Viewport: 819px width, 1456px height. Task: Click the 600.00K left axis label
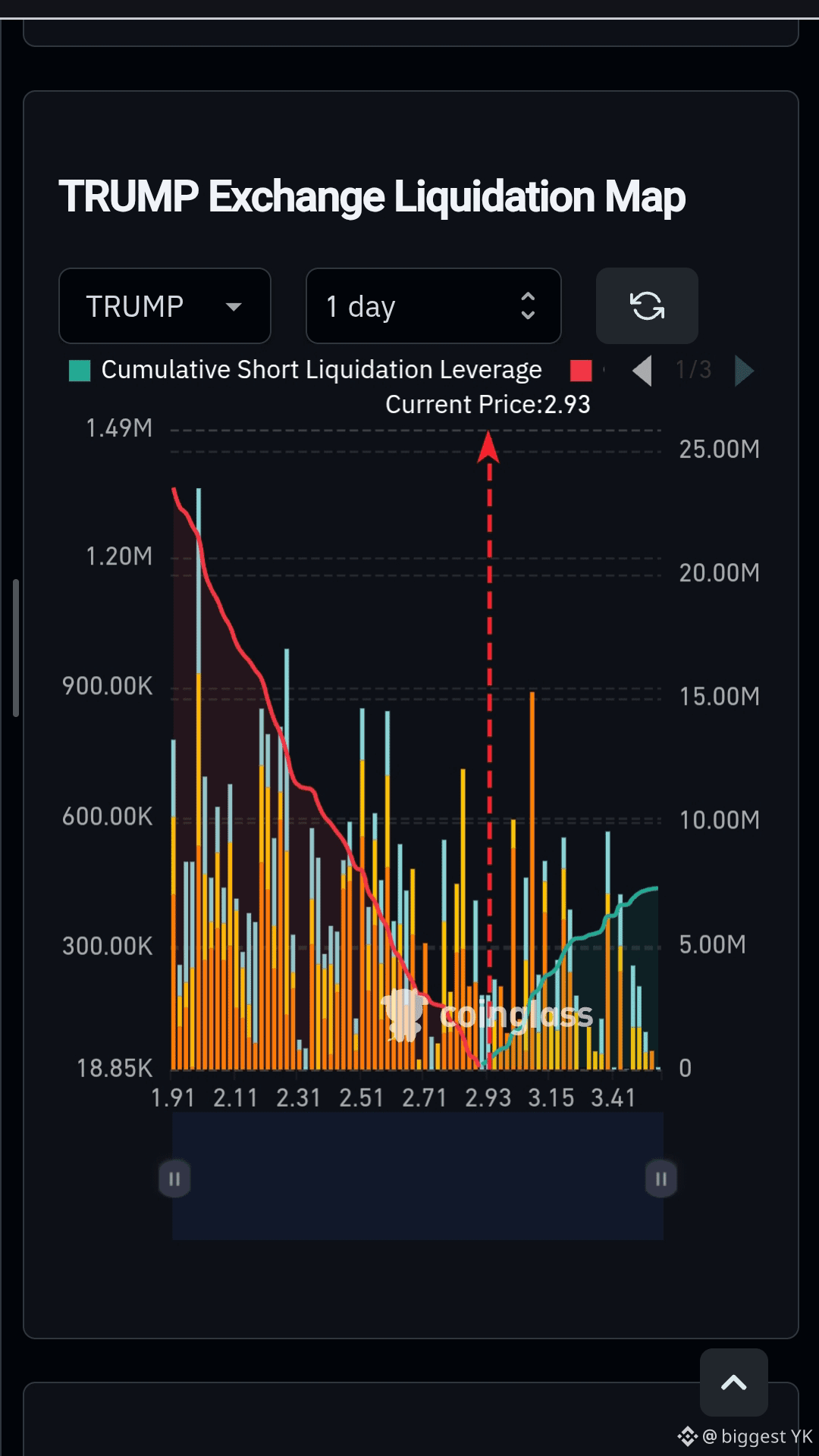click(108, 816)
